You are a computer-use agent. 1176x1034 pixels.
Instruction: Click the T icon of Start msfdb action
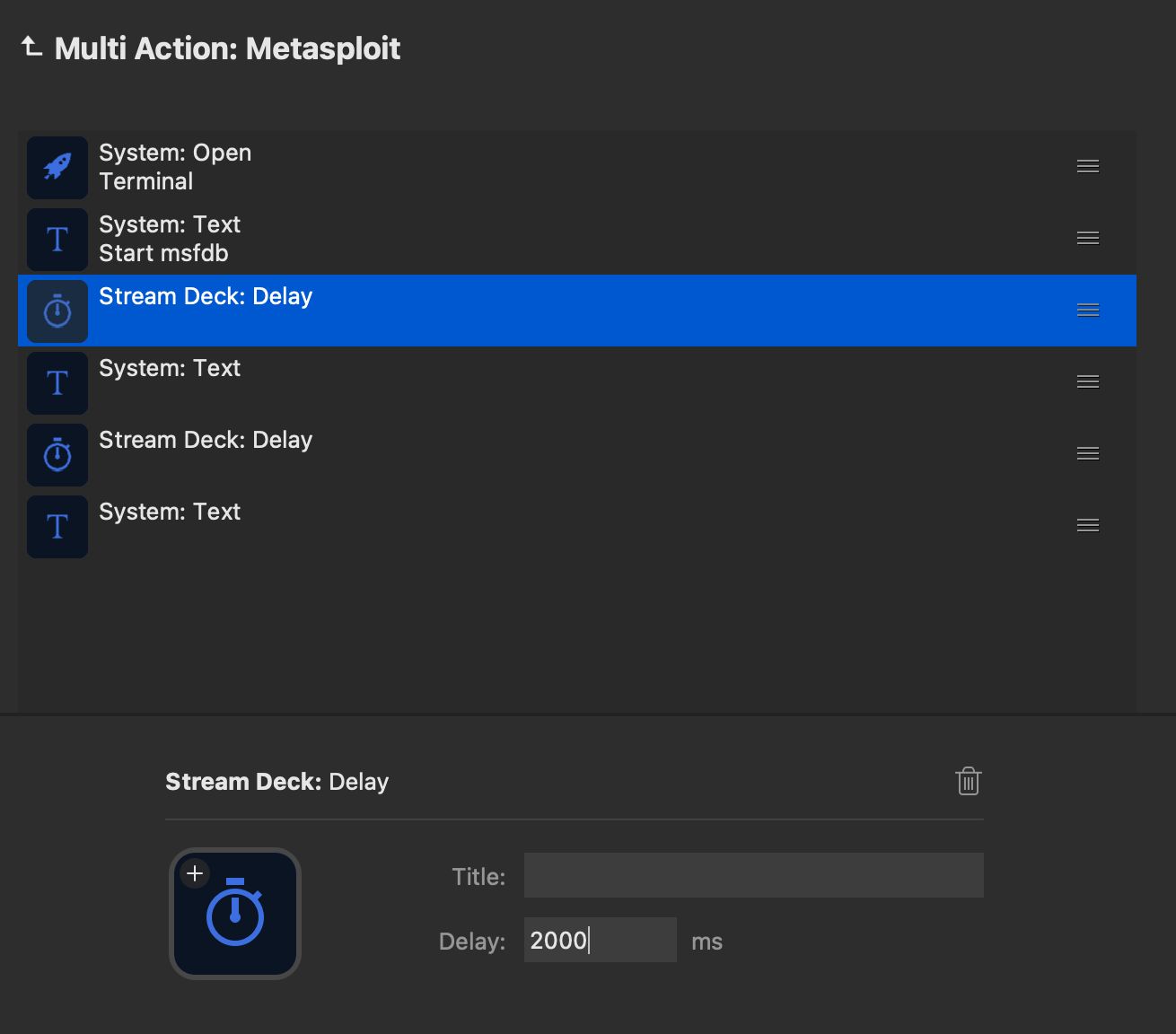click(x=57, y=239)
